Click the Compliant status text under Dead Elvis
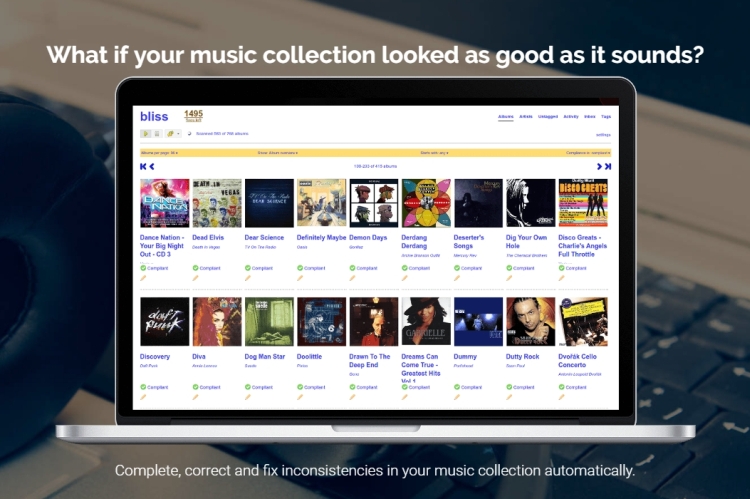 (210, 268)
